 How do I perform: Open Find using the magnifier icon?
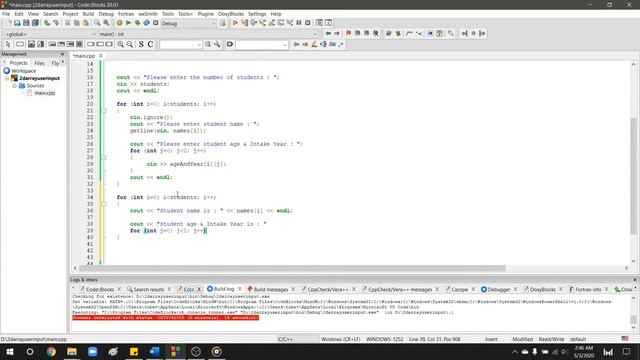(x=97, y=23)
